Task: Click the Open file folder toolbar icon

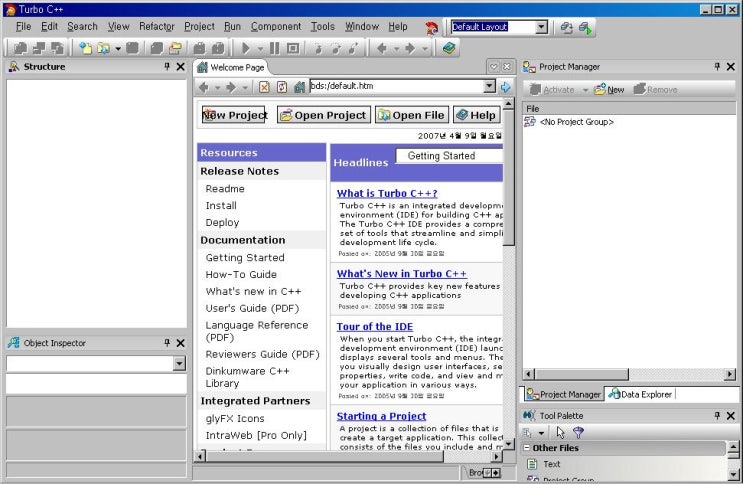Action: click(x=103, y=48)
